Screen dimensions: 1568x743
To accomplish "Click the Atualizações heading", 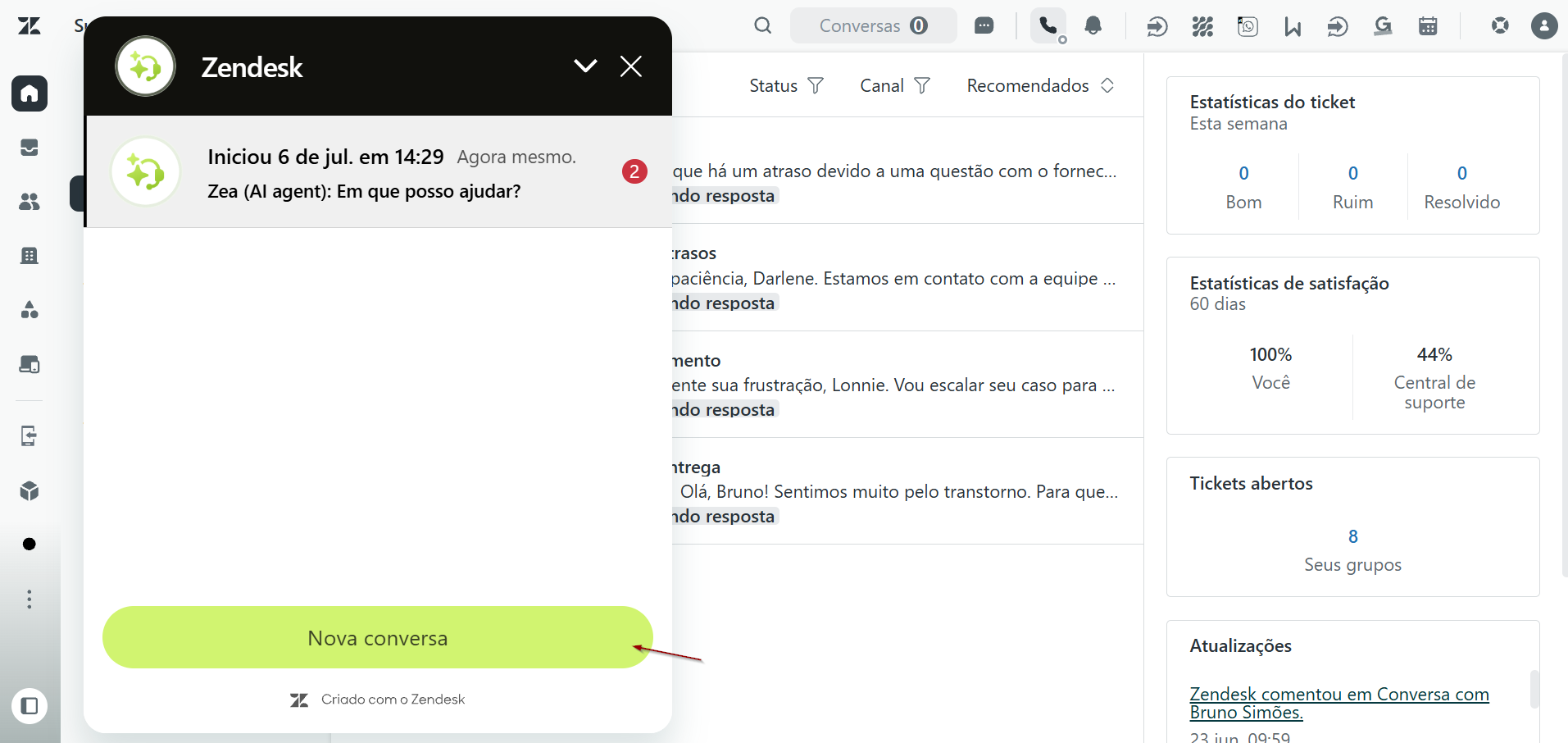I will [x=1240, y=645].
